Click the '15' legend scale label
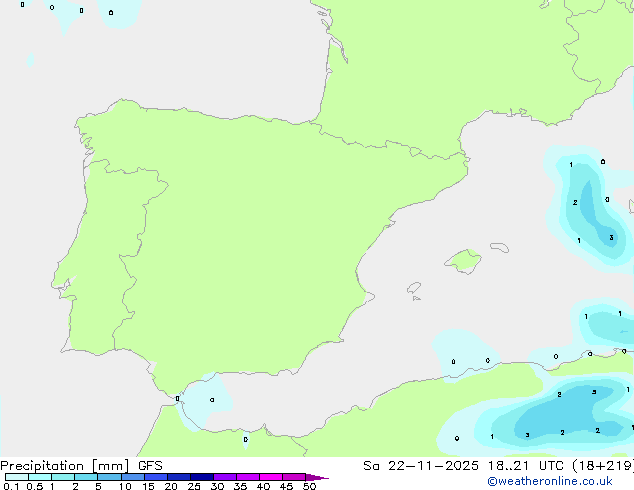 click(148, 486)
